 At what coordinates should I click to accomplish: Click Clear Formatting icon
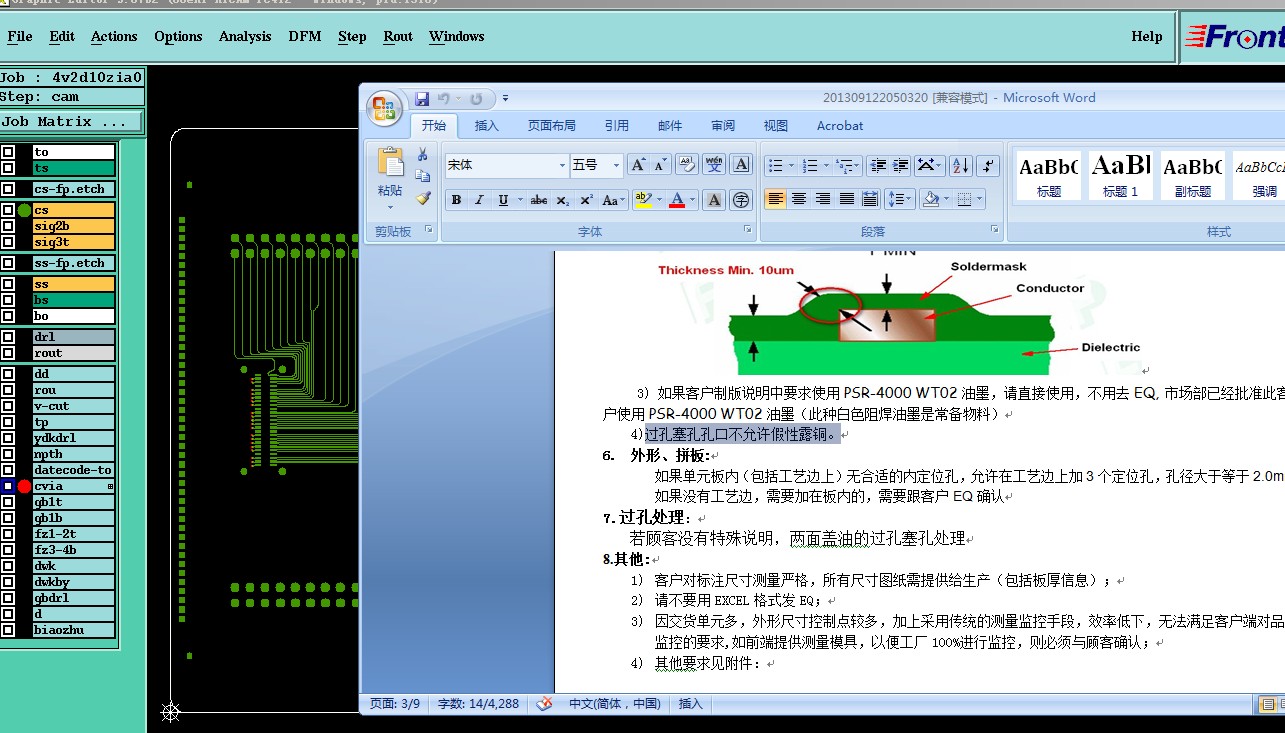click(686, 165)
